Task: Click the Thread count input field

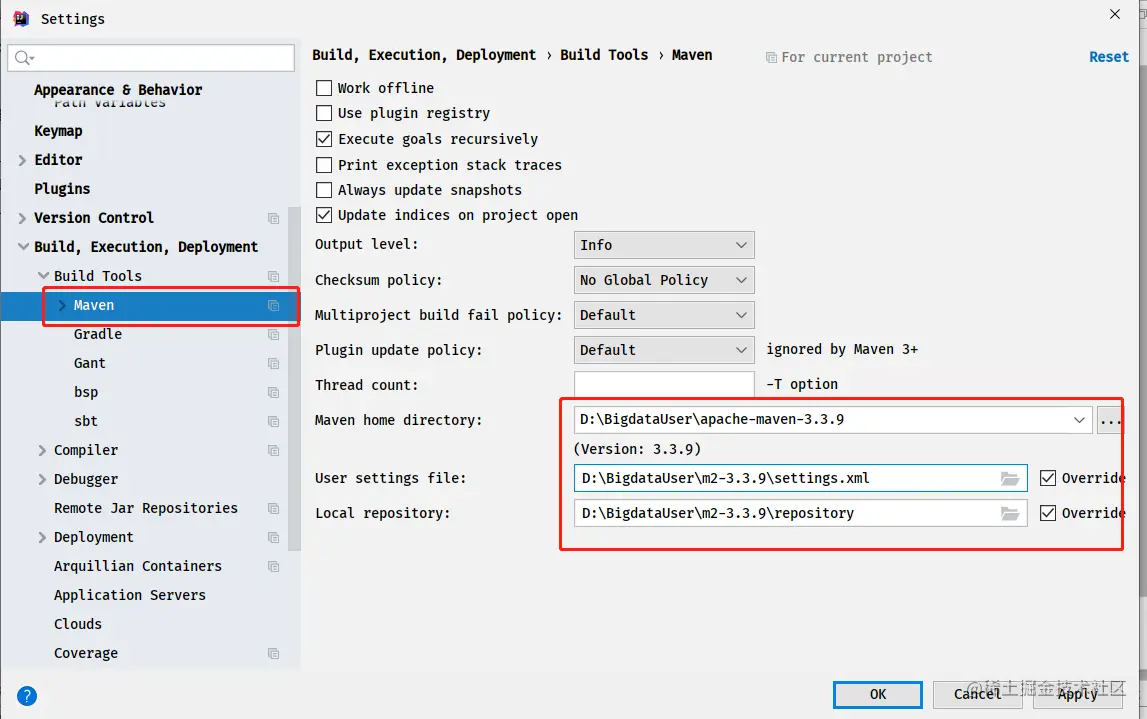Action: 664,384
